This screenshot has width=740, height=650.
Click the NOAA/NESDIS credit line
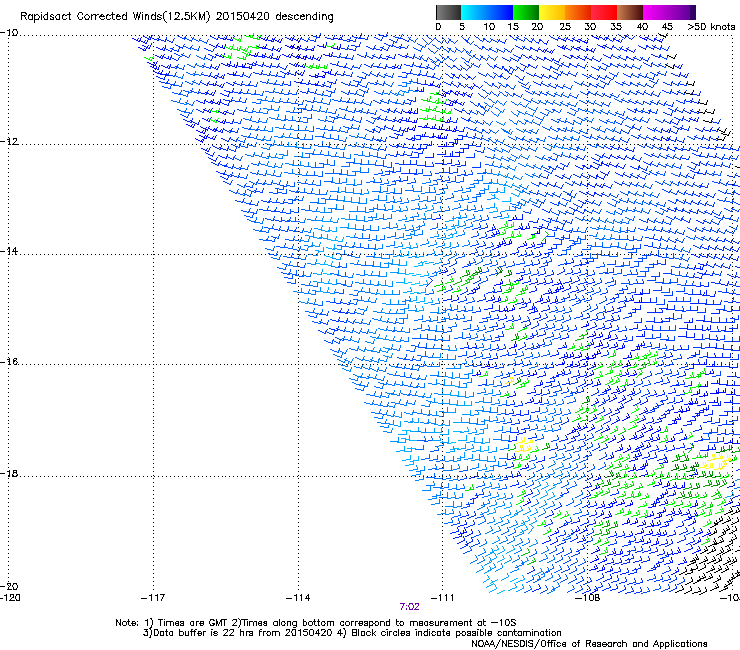pos(589,644)
